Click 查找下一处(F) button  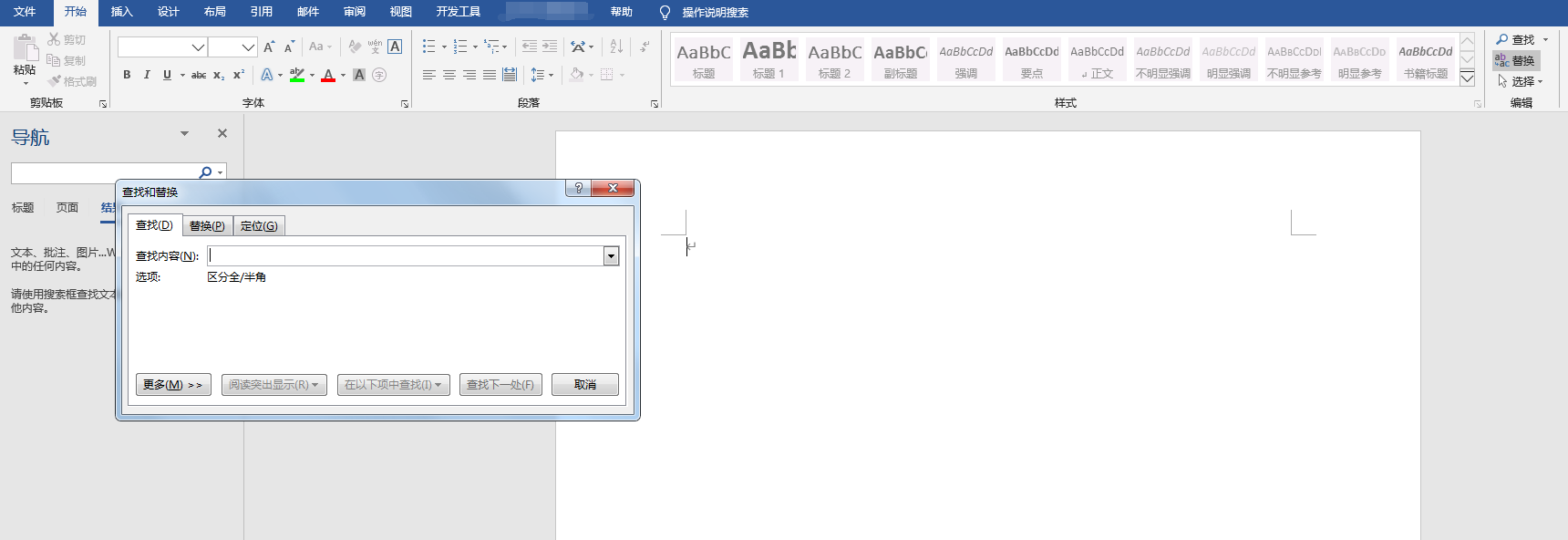pos(500,385)
